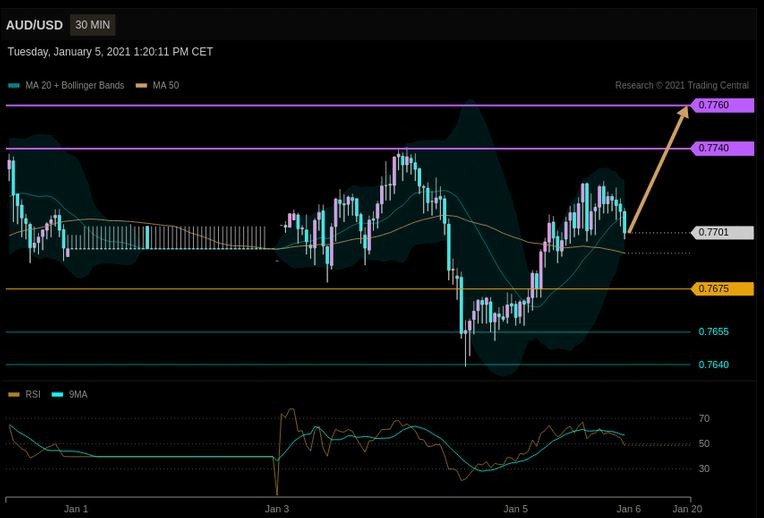Viewport: 764px width, 518px height.
Task: Click the Jan 5 date axis label
Action: (516, 509)
